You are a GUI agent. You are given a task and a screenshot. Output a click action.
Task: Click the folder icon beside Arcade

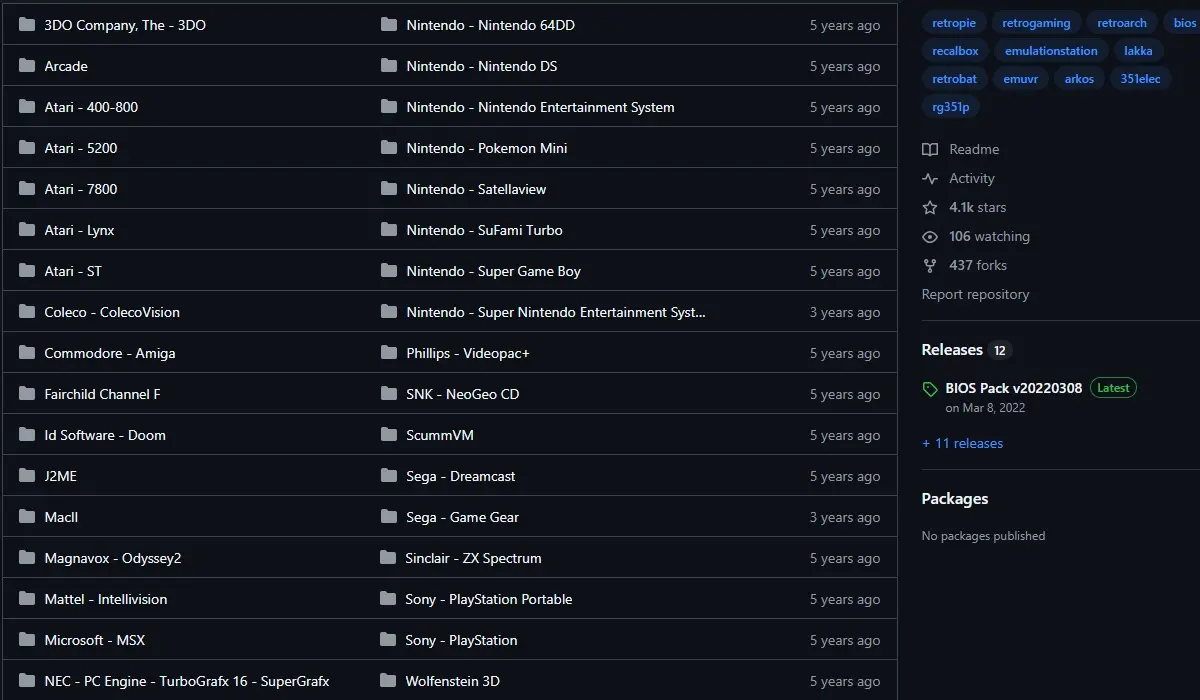pos(27,66)
